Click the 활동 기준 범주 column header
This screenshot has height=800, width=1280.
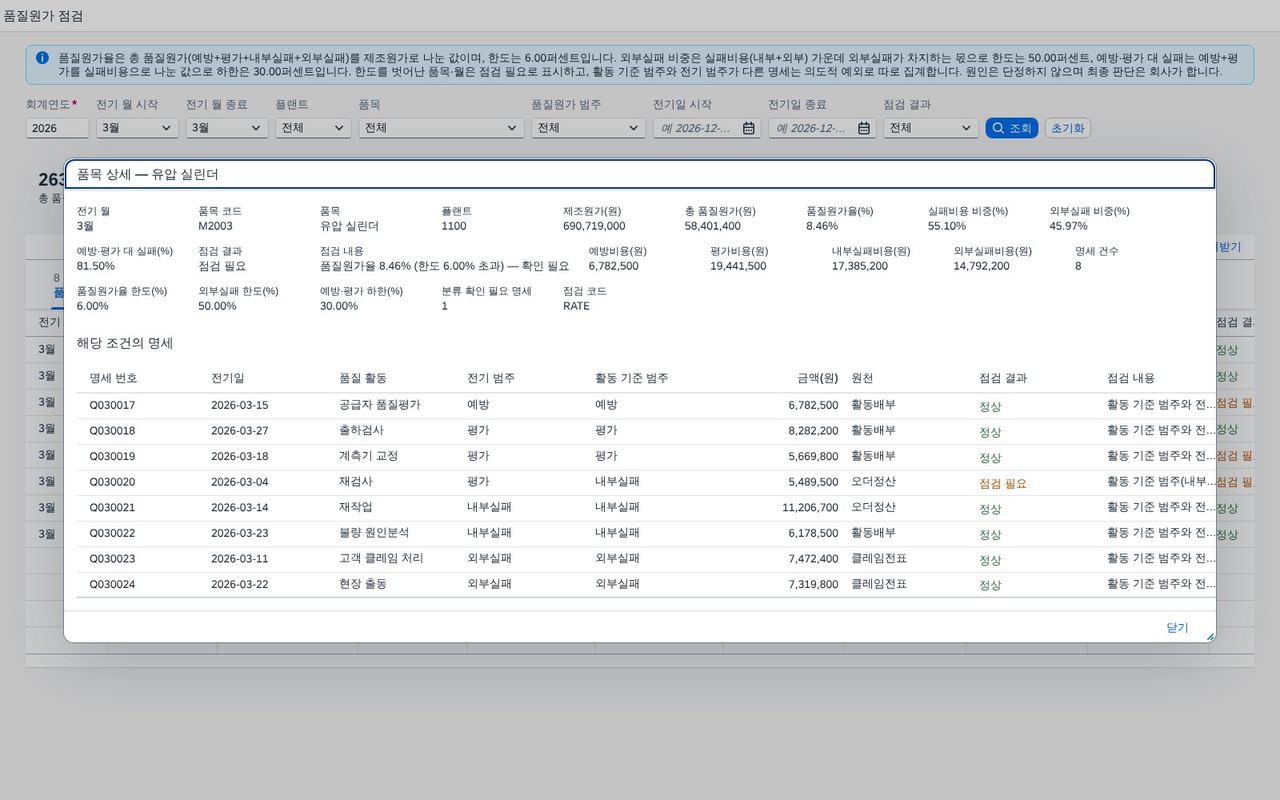click(631, 378)
